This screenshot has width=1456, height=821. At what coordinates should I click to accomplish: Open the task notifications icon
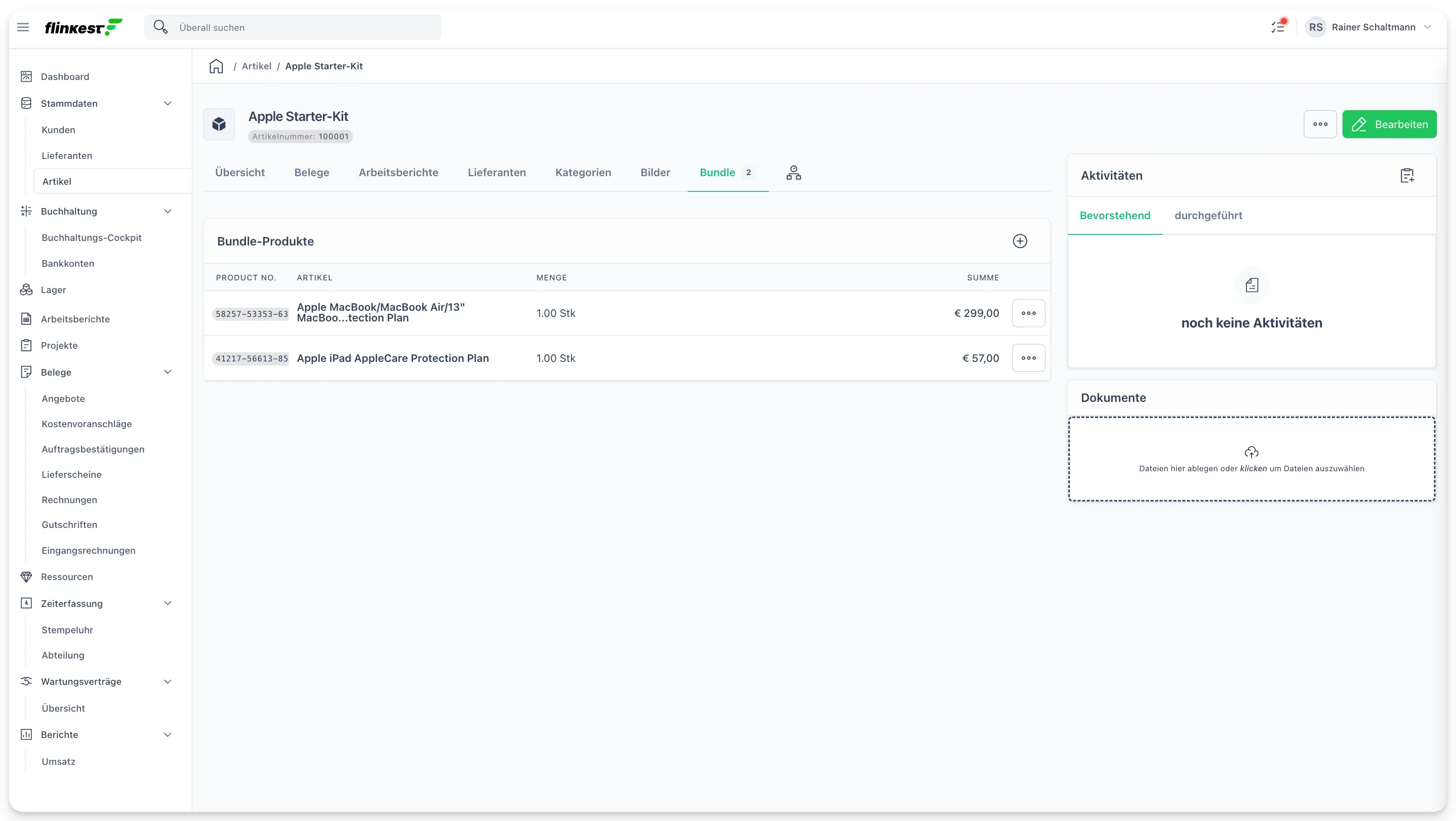coord(1278,26)
